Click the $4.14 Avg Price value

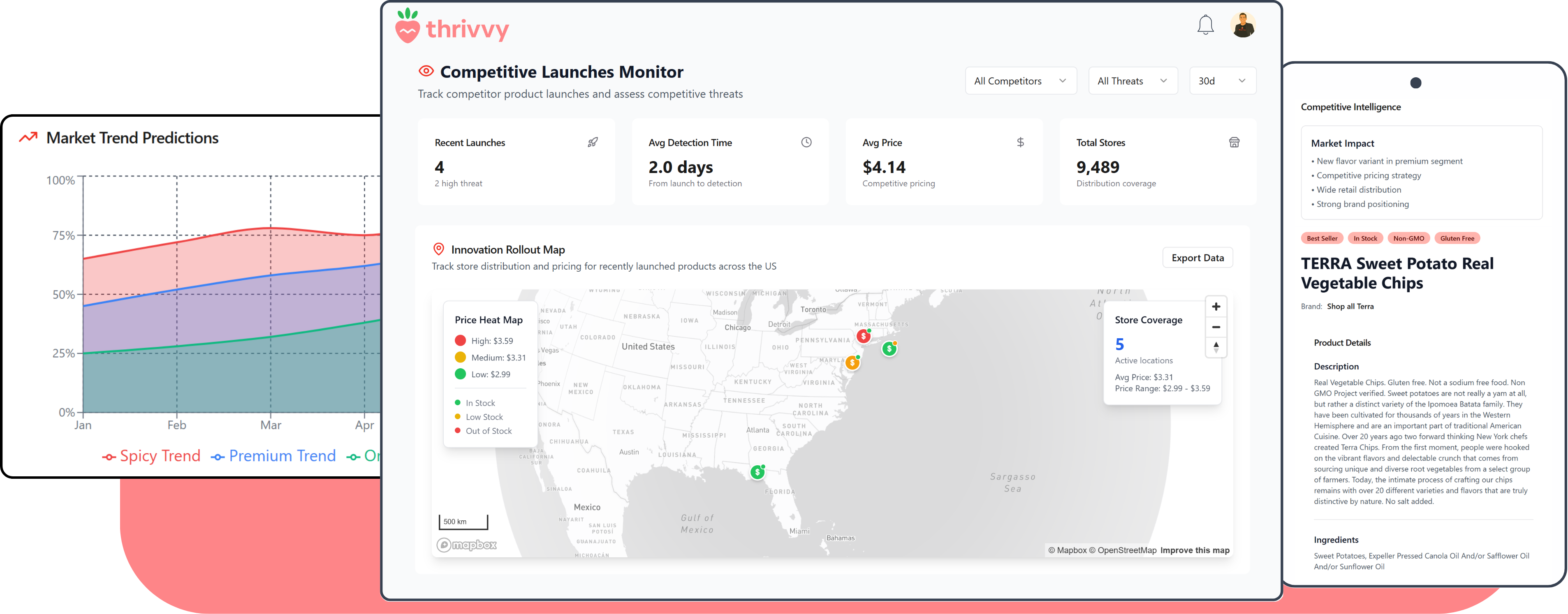884,167
